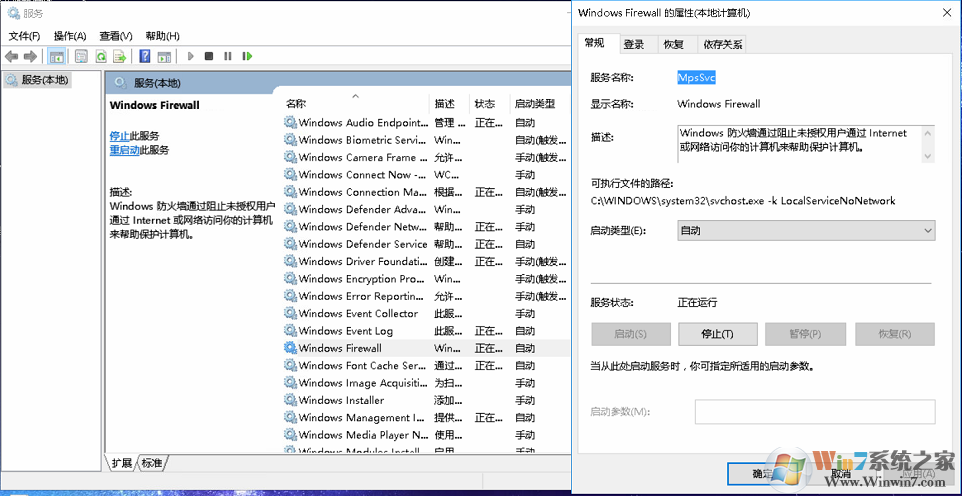The image size is (962, 496).
Task: Select the 常规 tab in properties dialog
Action: click(x=594, y=42)
